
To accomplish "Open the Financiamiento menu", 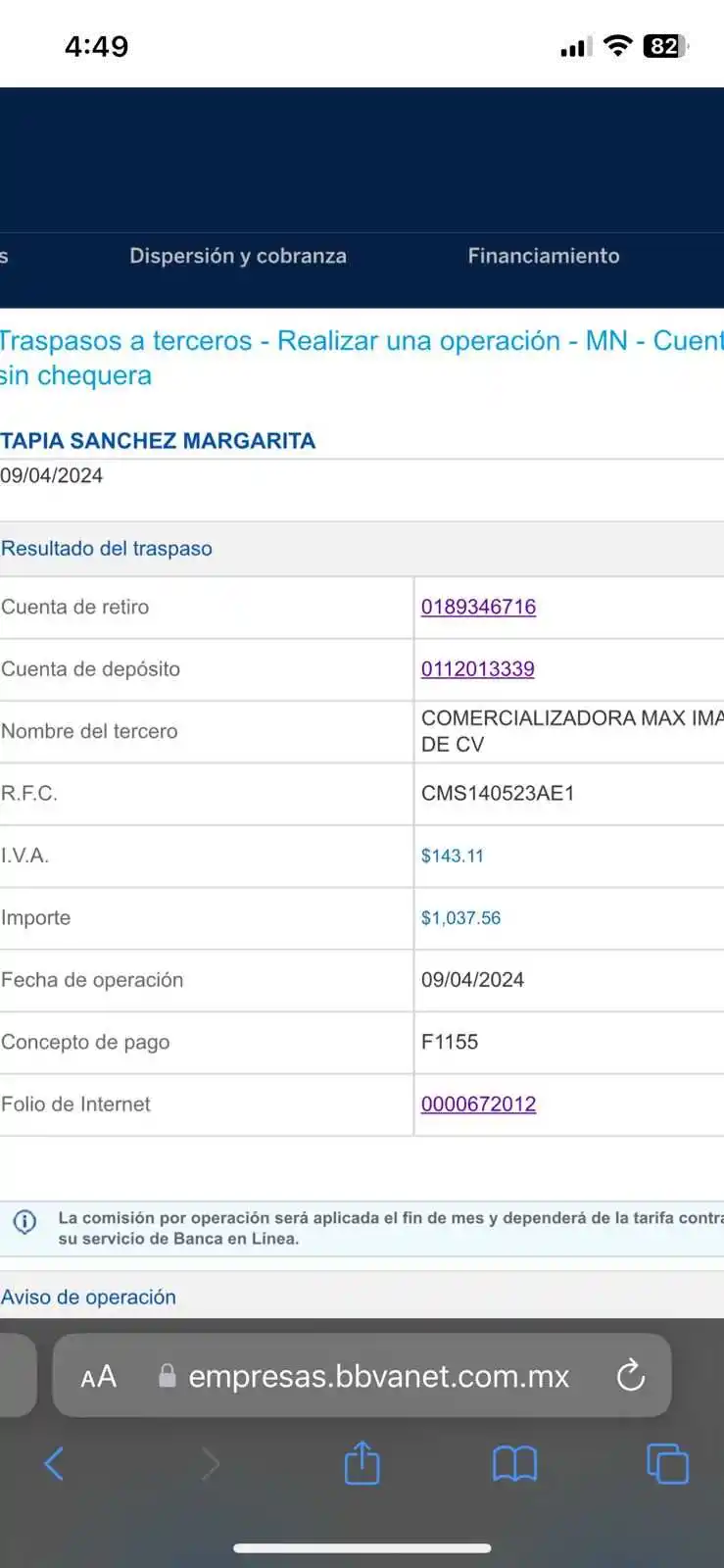I will (x=544, y=256).
